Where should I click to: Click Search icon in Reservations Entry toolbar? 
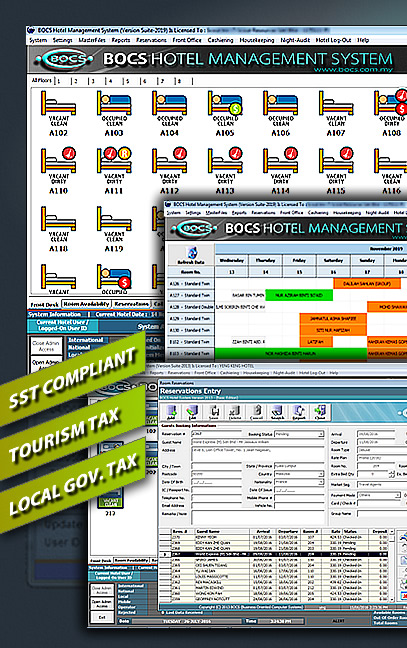[x=277, y=412]
